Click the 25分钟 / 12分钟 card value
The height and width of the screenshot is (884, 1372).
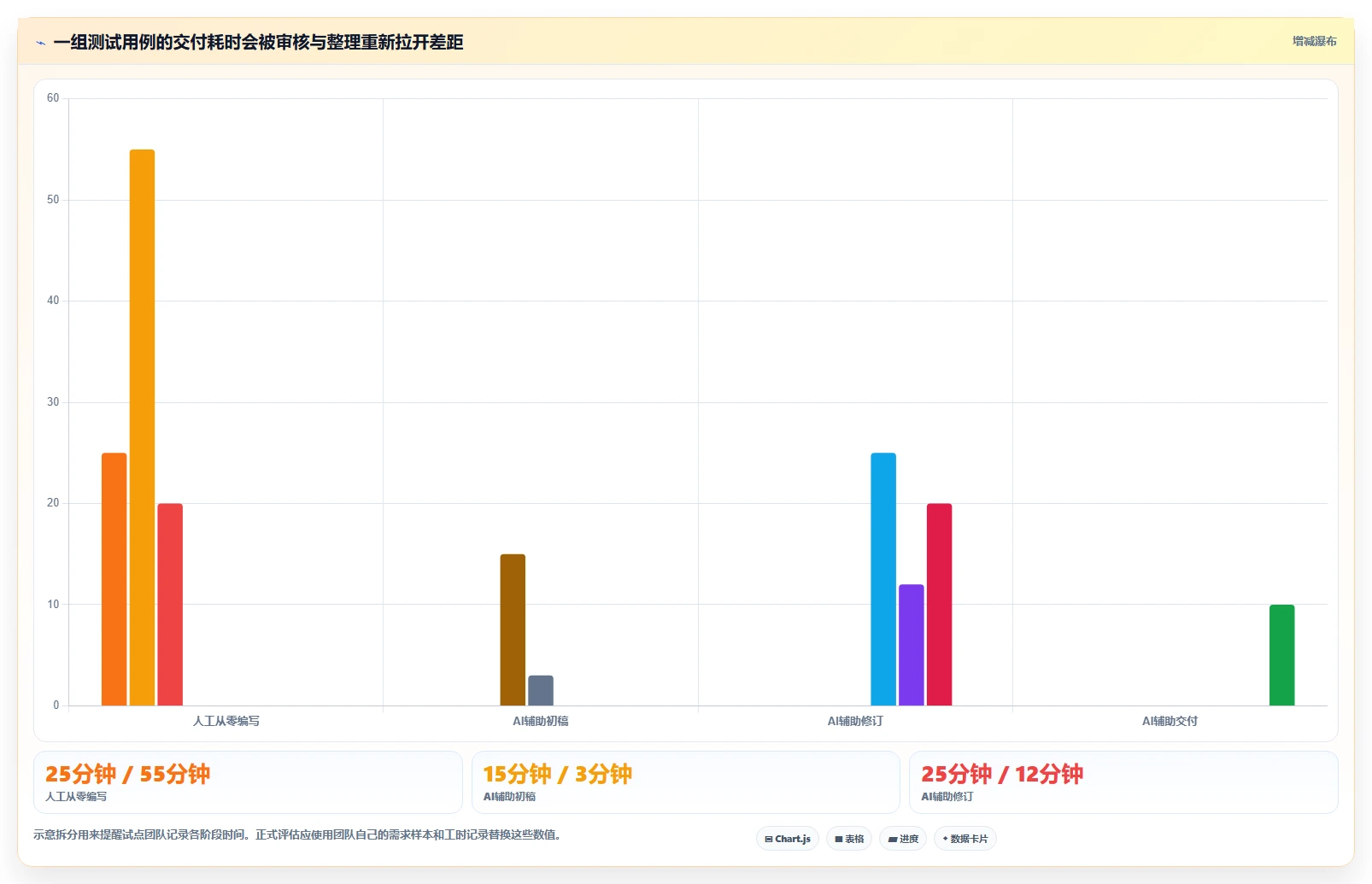1002,774
